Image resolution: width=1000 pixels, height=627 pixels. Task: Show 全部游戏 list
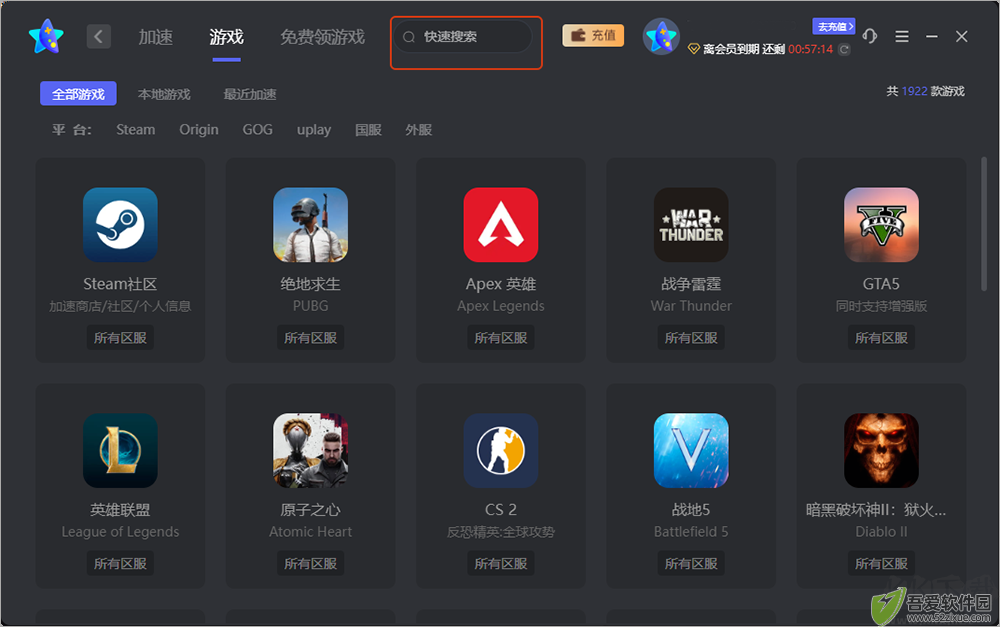78,94
